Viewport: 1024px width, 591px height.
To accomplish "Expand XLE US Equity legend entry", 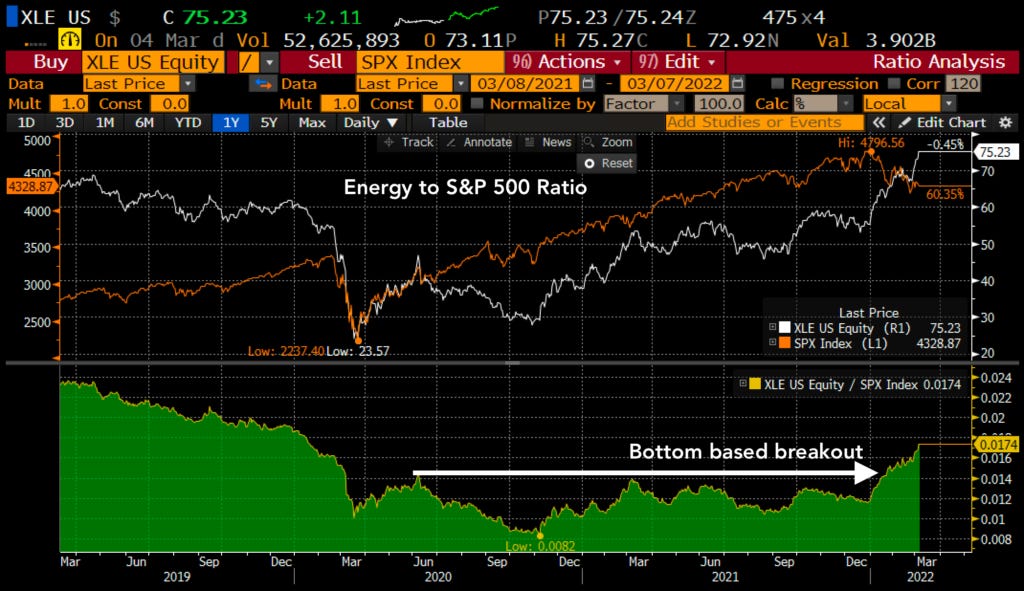I will [x=773, y=327].
